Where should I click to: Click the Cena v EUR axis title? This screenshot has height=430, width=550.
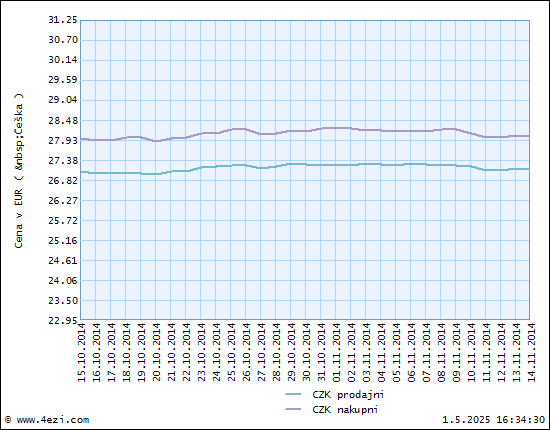tap(19, 171)
